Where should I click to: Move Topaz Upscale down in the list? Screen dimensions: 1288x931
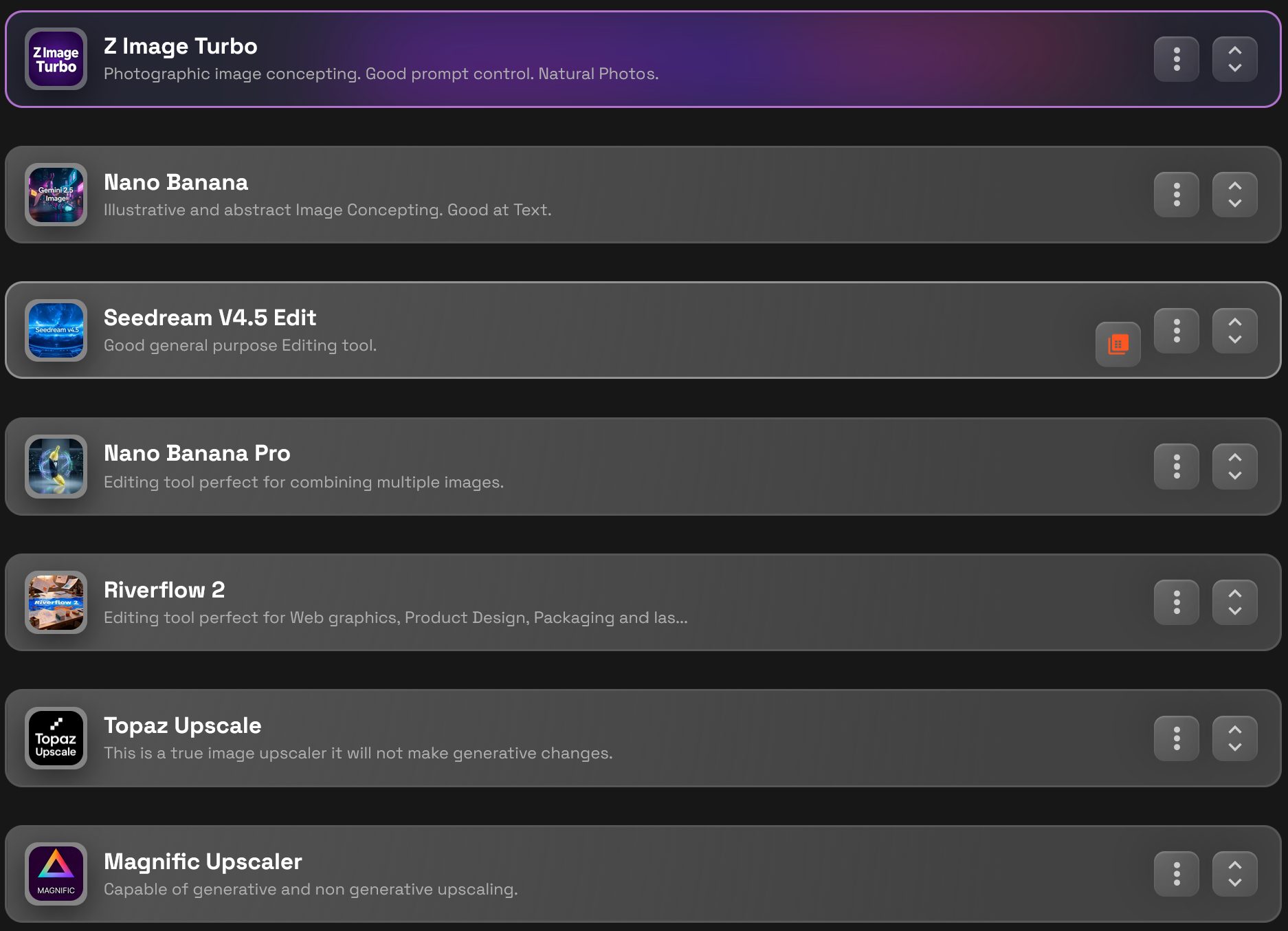1235,747
